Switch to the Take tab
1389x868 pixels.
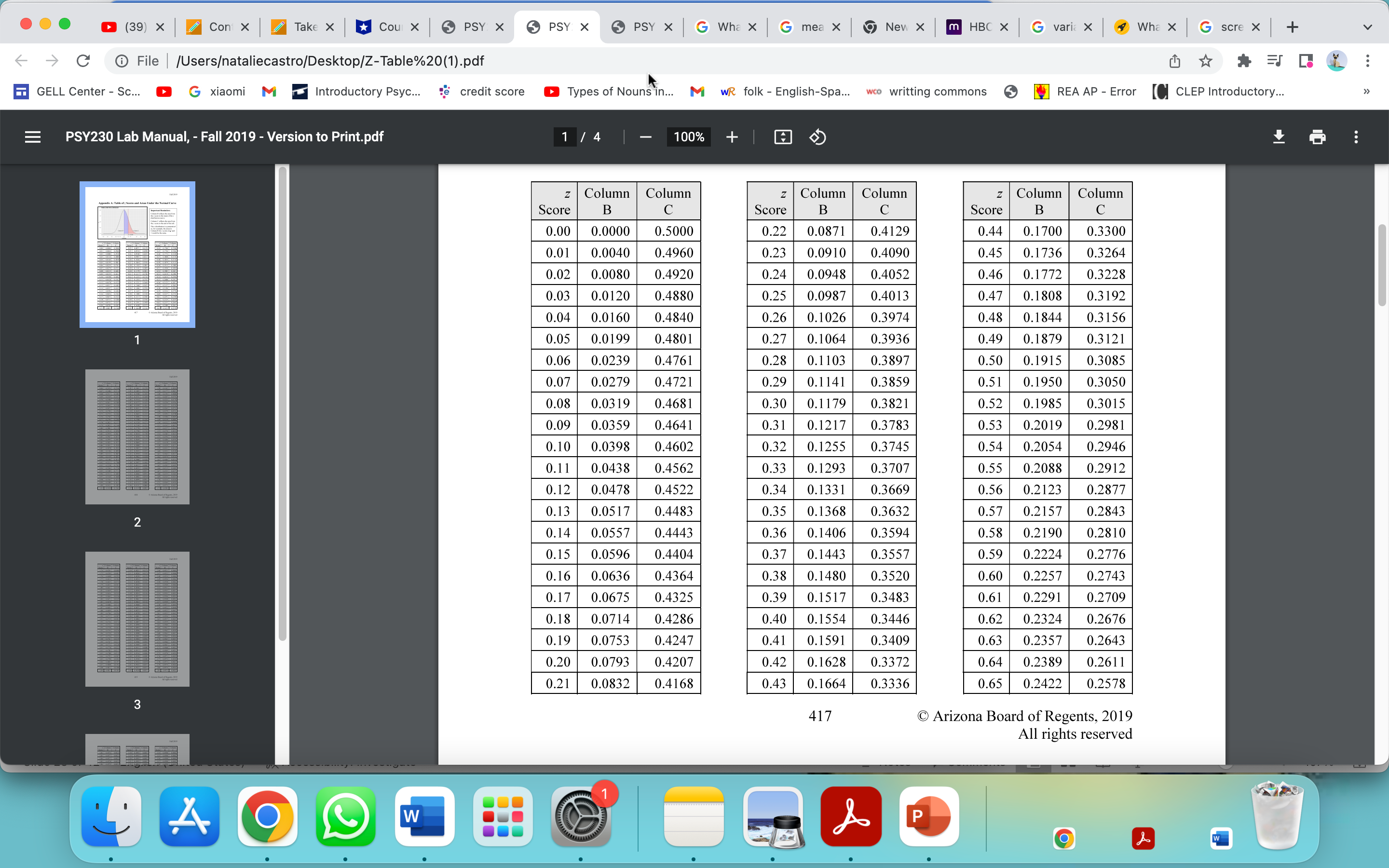[301, 27]
